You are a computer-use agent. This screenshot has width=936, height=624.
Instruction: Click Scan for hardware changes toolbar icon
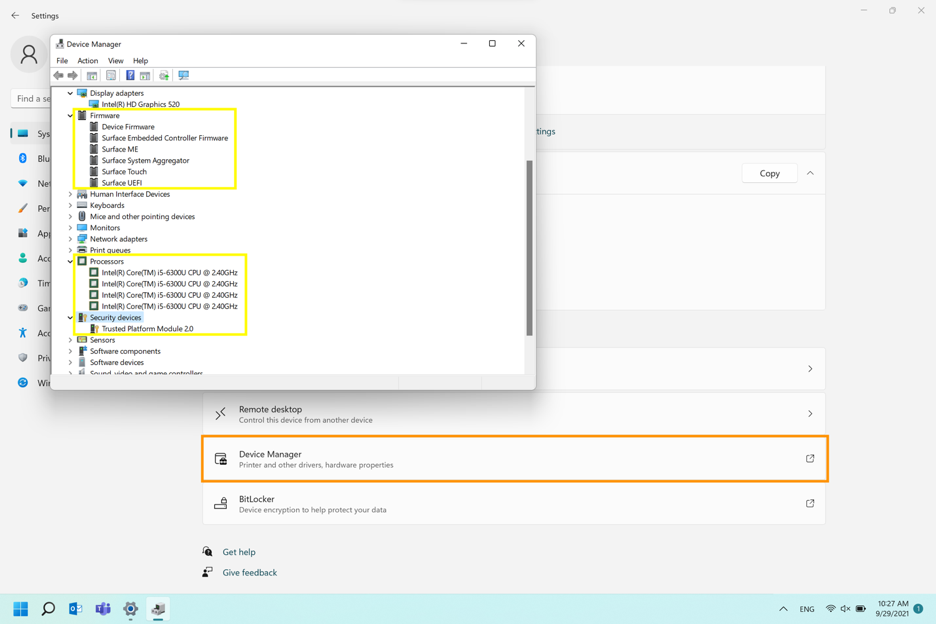183,75
